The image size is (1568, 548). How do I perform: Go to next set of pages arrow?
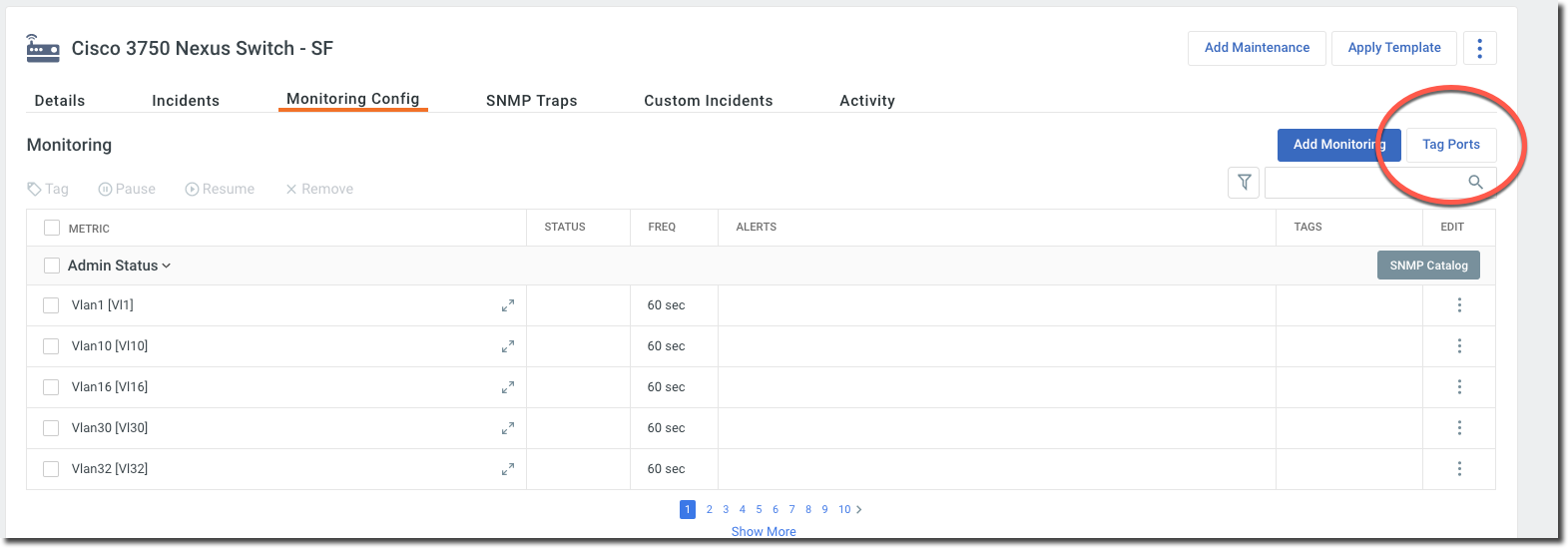coord(859,509)
